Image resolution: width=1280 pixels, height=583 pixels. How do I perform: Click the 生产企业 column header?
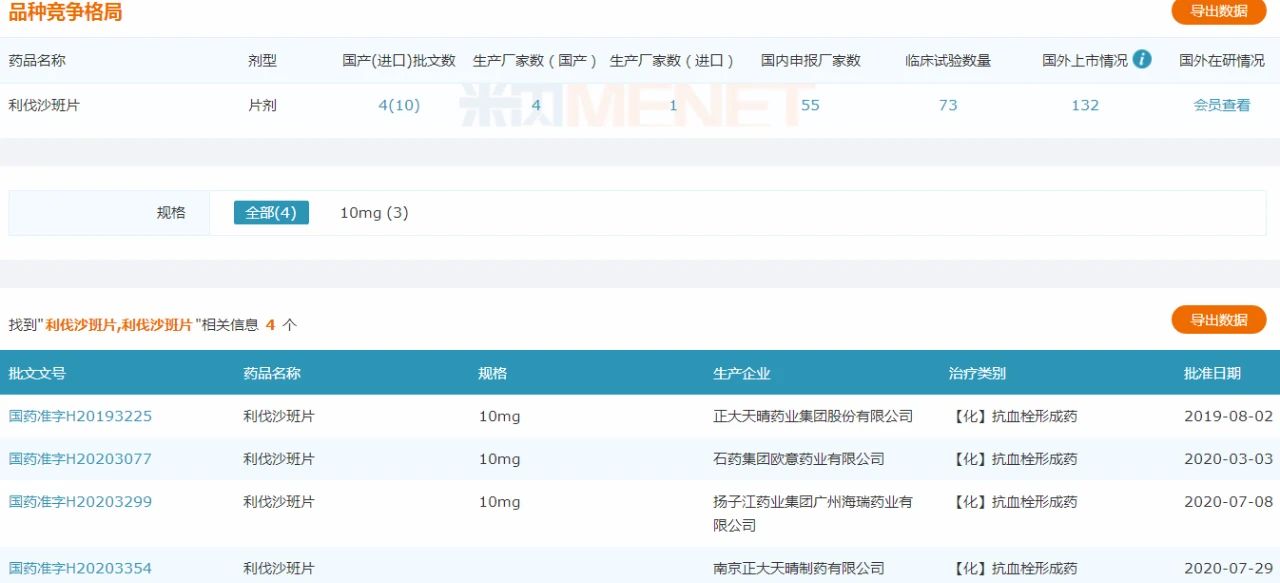click(741, 373)
